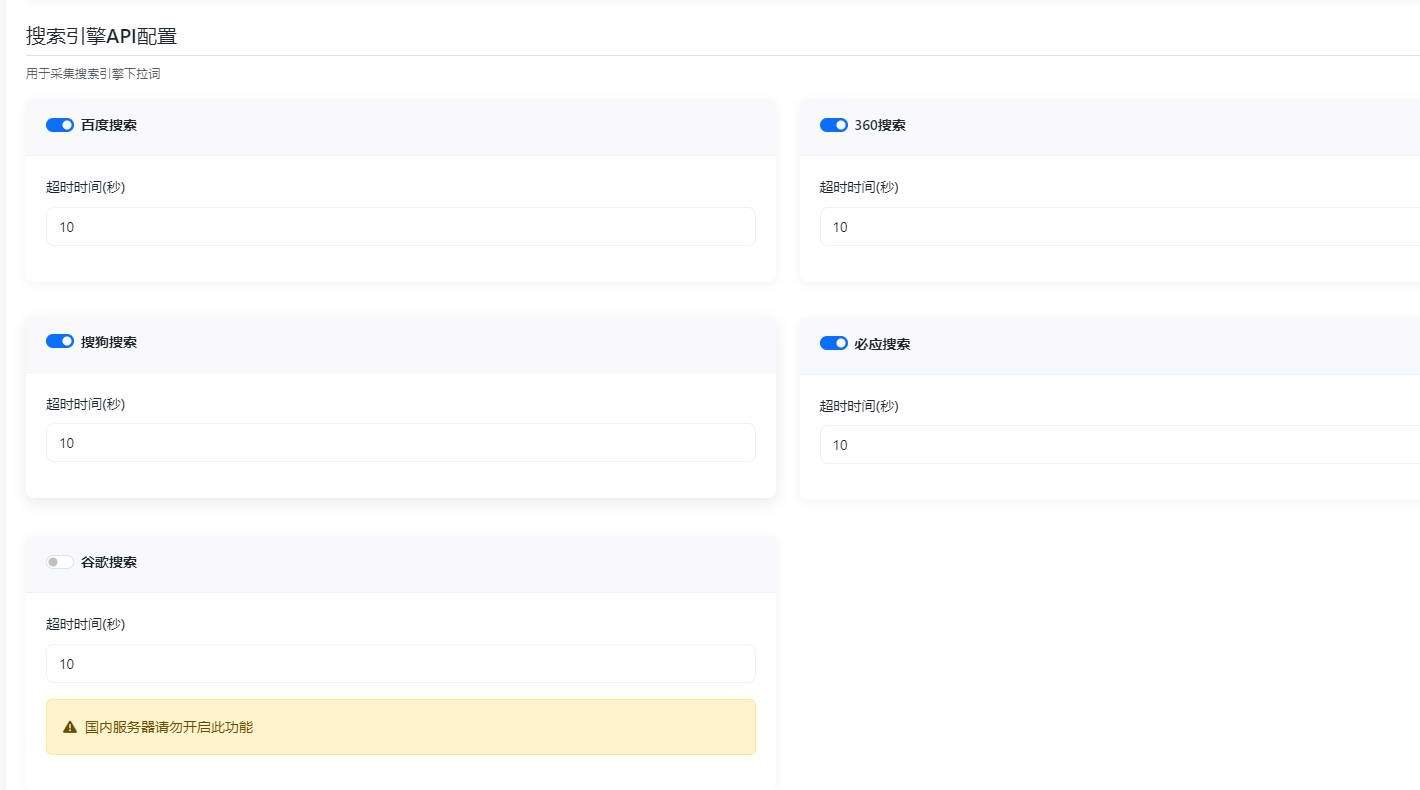Enable the 谷歌搜索 switch
This screenshot has height=790, width=1420.
[x=60, y=562]
